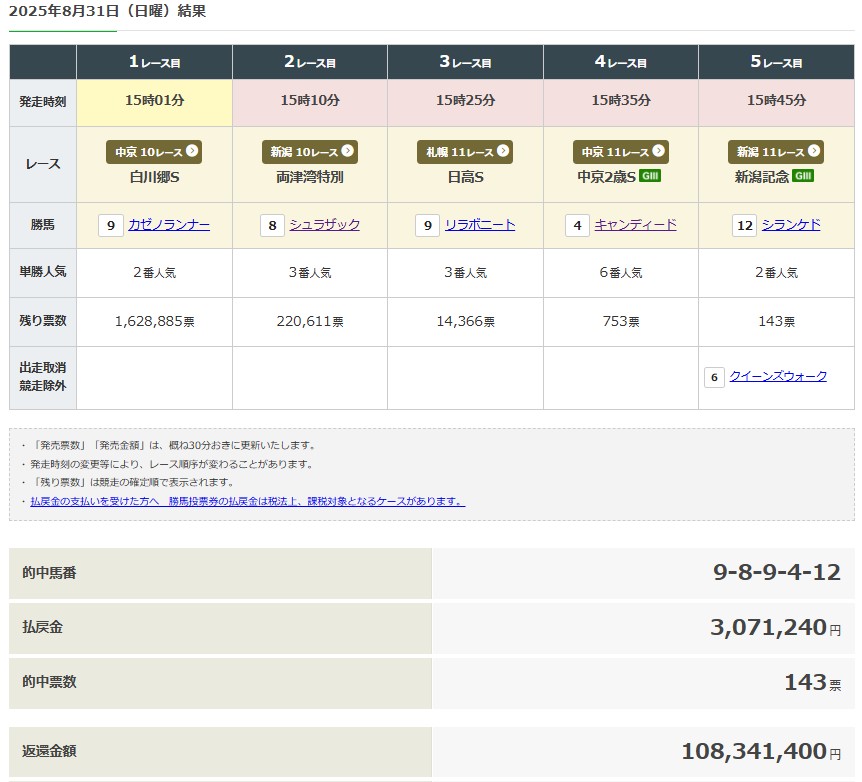This screenshot has height=782, width=862.
Task: Open the 新潟 11レース race button
Action: 776,152
